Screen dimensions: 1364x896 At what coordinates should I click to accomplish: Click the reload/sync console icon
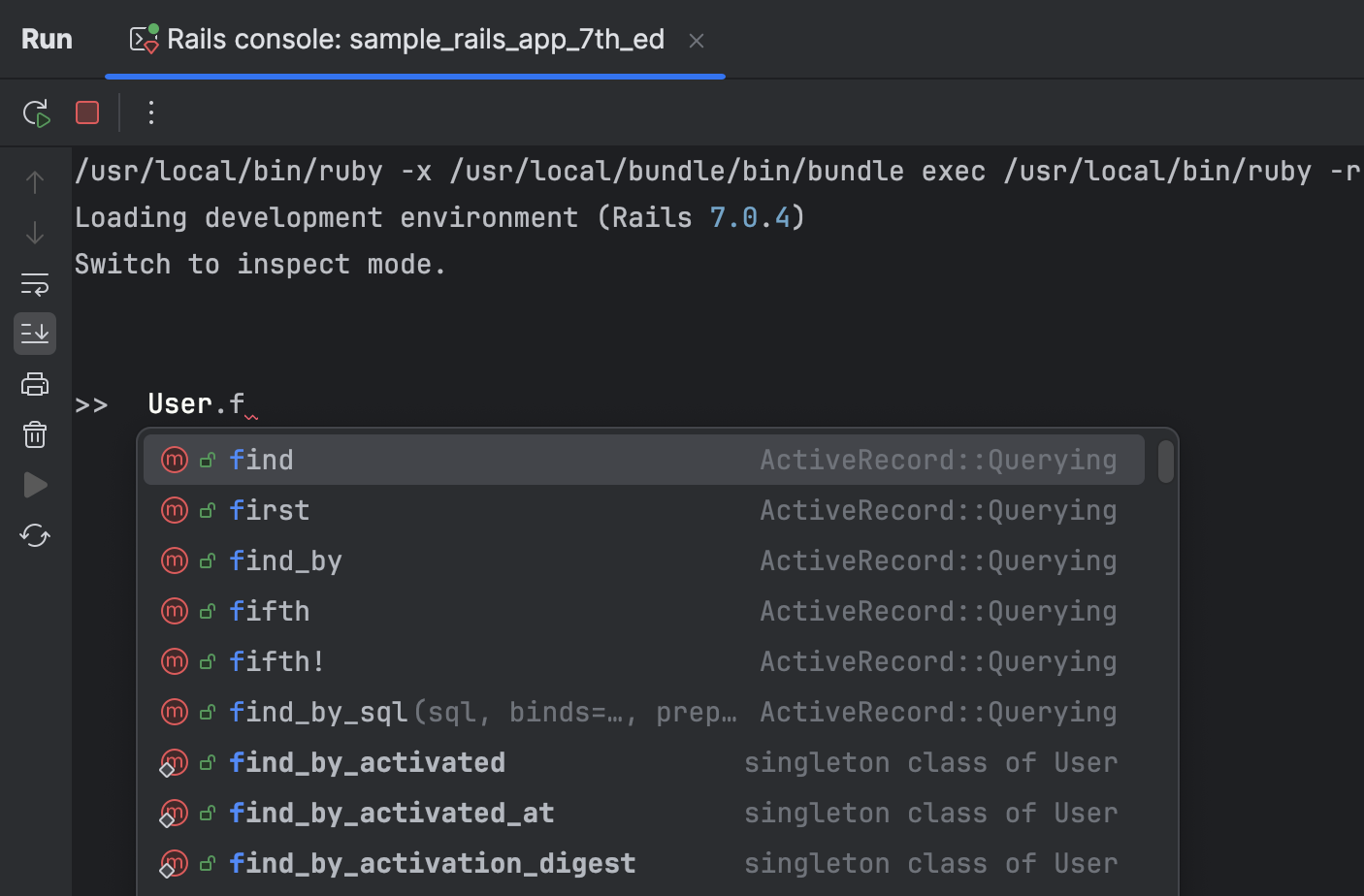[35, 535]
